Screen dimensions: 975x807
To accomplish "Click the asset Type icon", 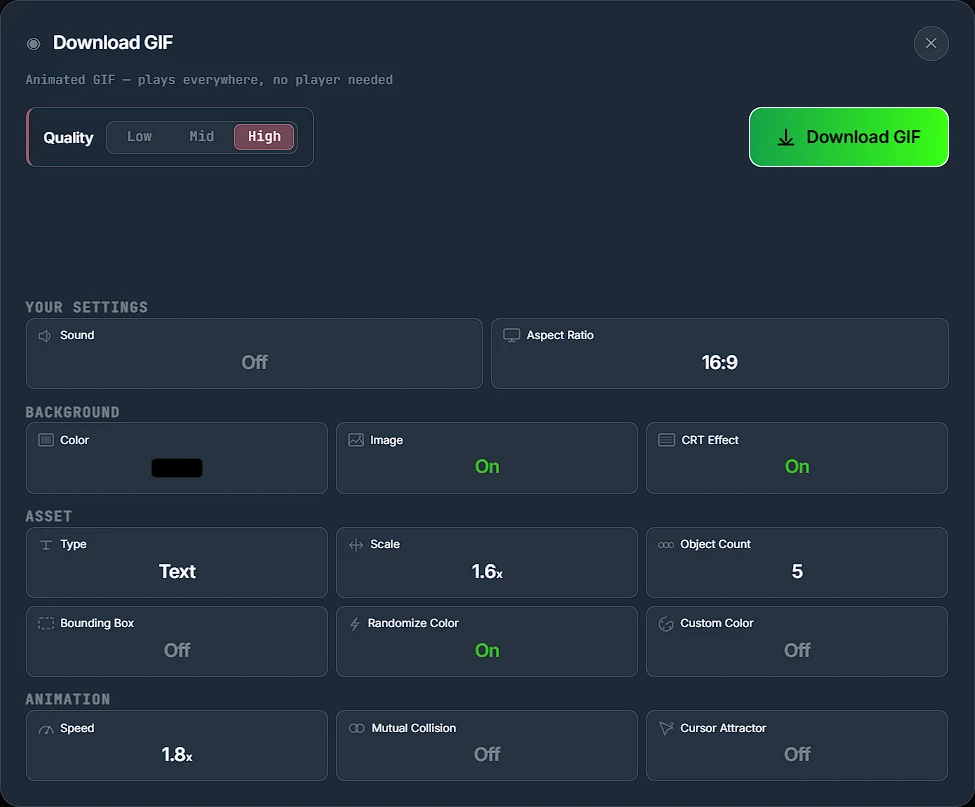I will (x=46, y=545).
